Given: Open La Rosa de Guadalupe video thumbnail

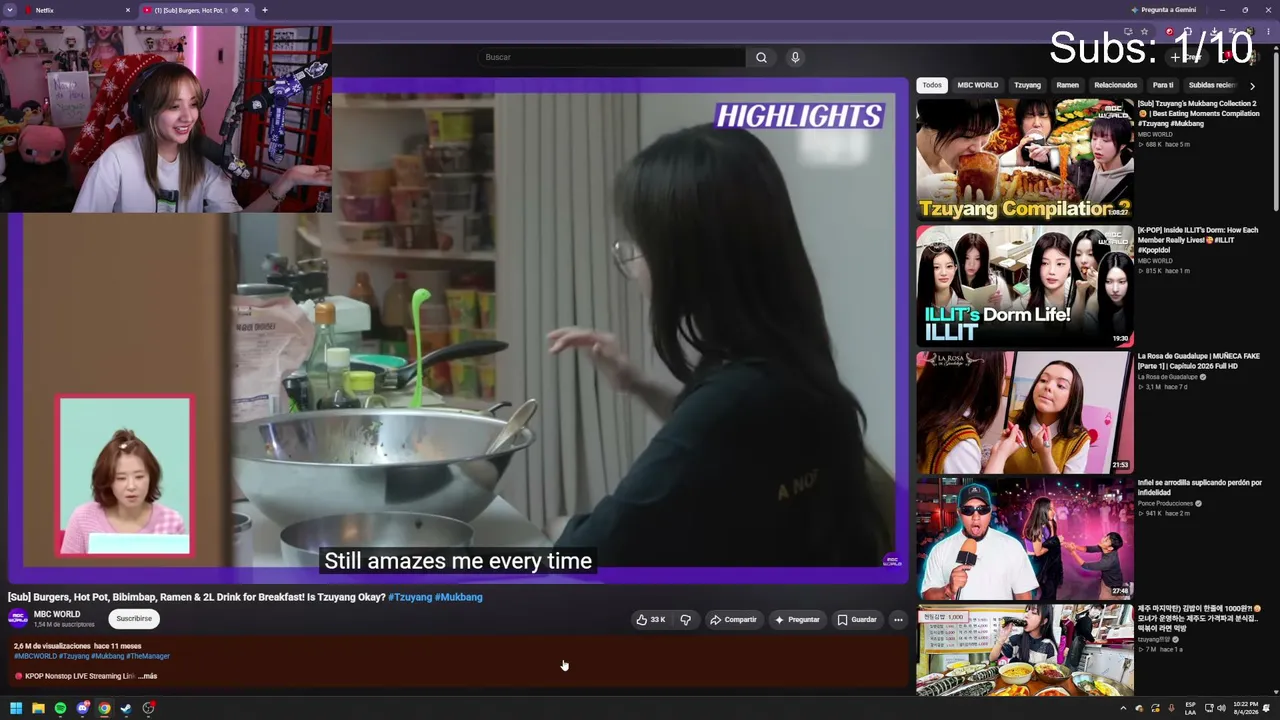Looking at the screenshot, I should click(1025, 412).
